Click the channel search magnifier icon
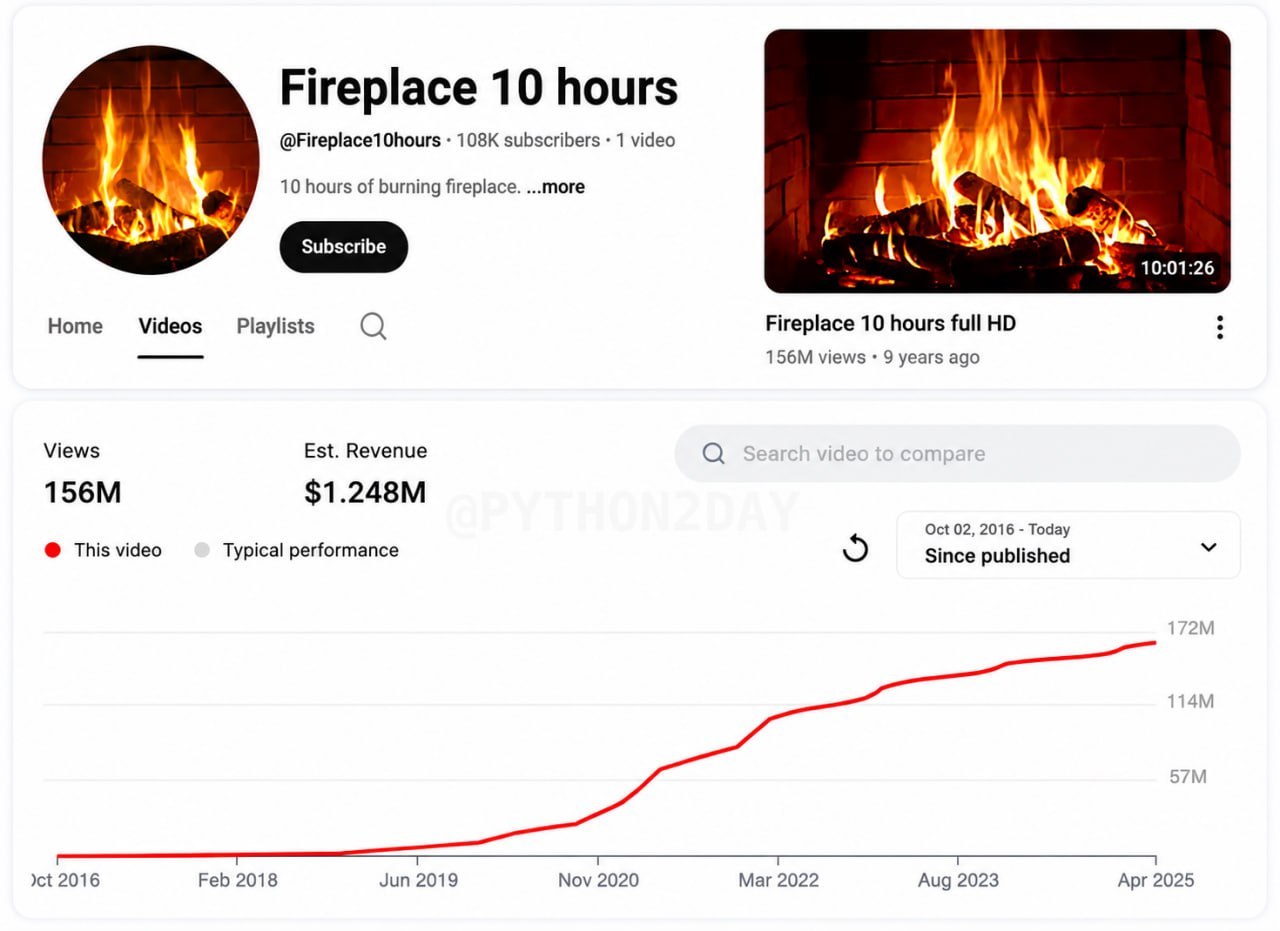The height and width of the screenshot is (931, 1280). coord(373,326)
